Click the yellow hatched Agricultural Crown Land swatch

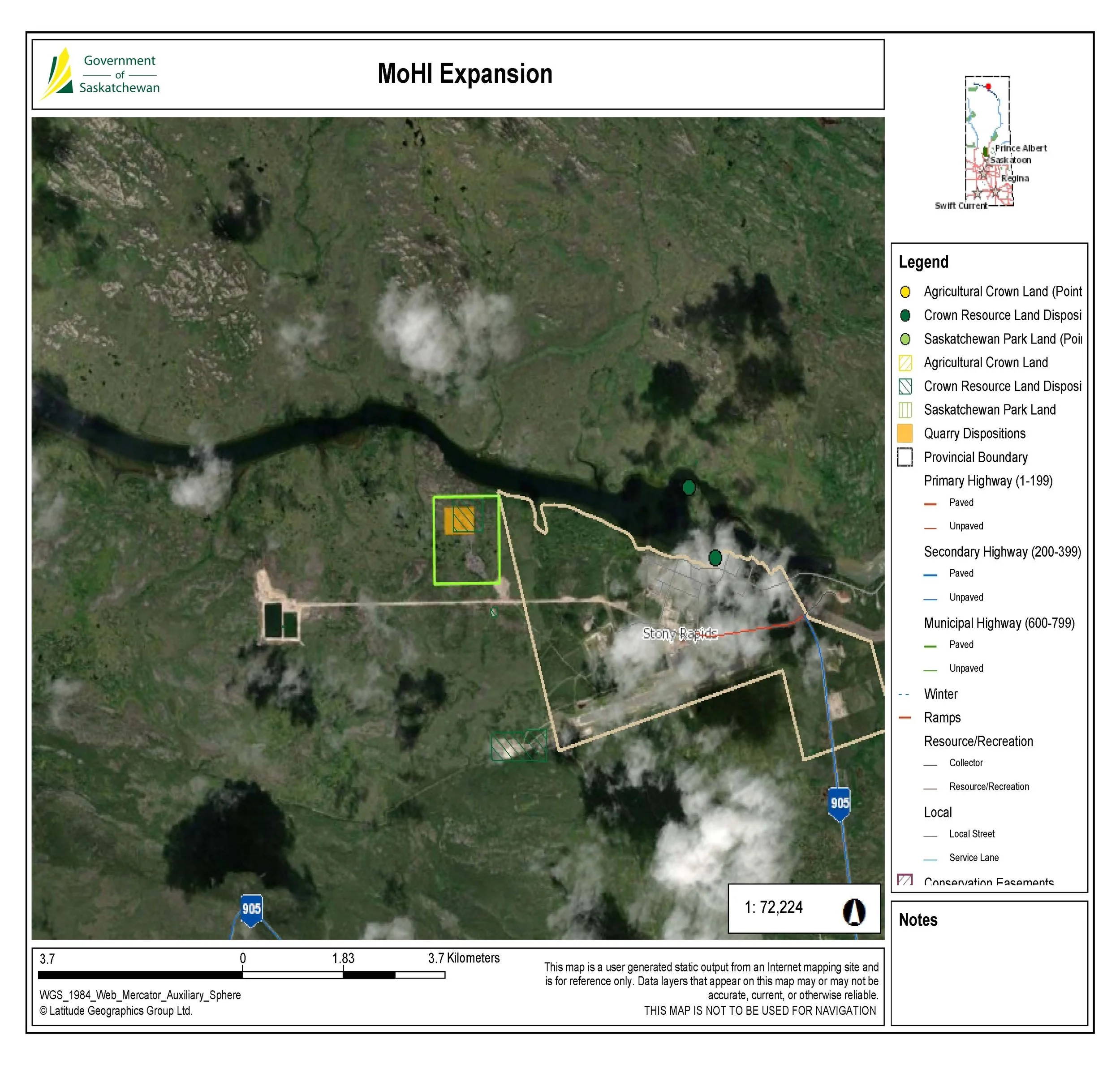905,363
